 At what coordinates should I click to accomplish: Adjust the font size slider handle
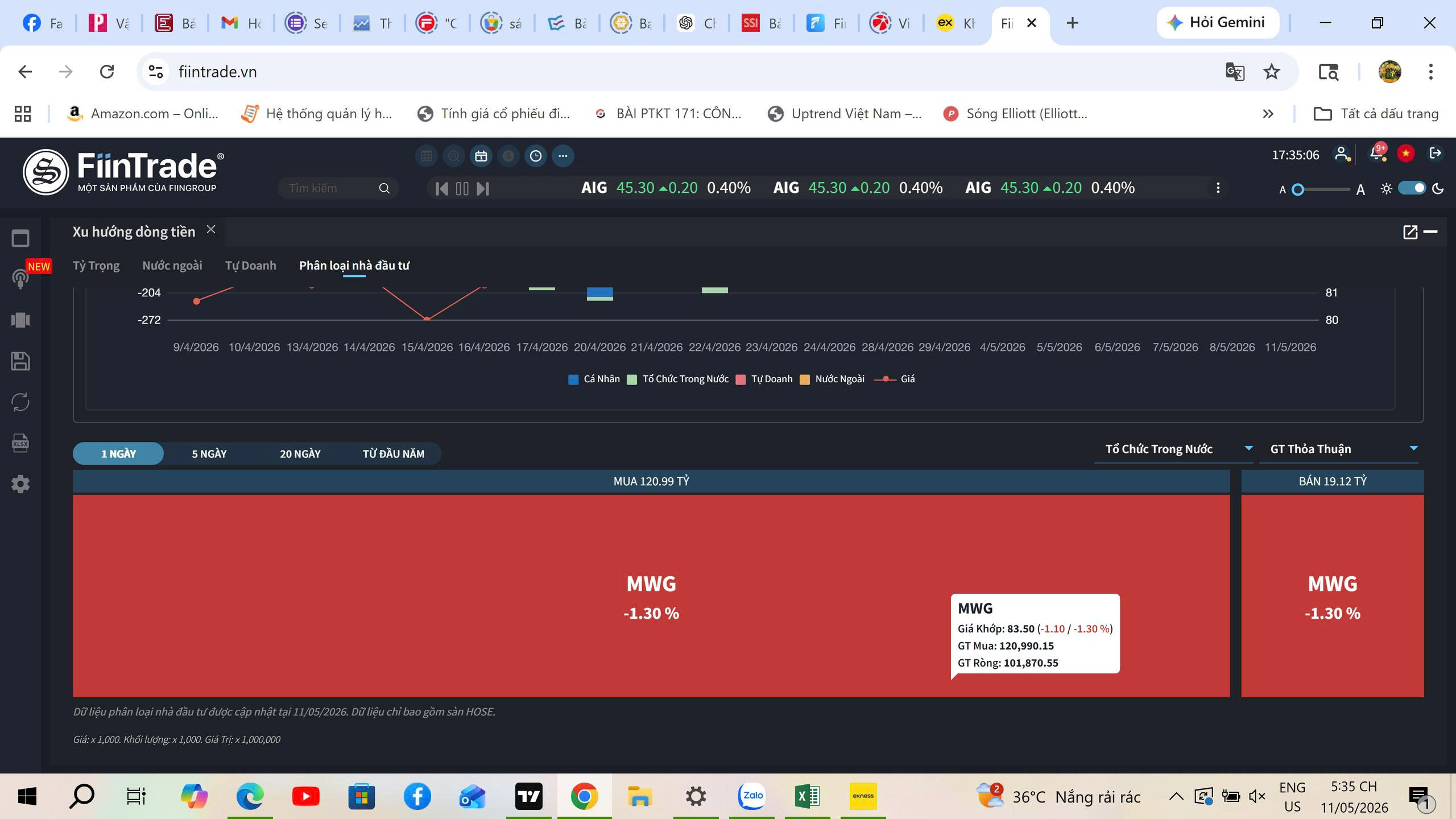[x=1298, y=189]
